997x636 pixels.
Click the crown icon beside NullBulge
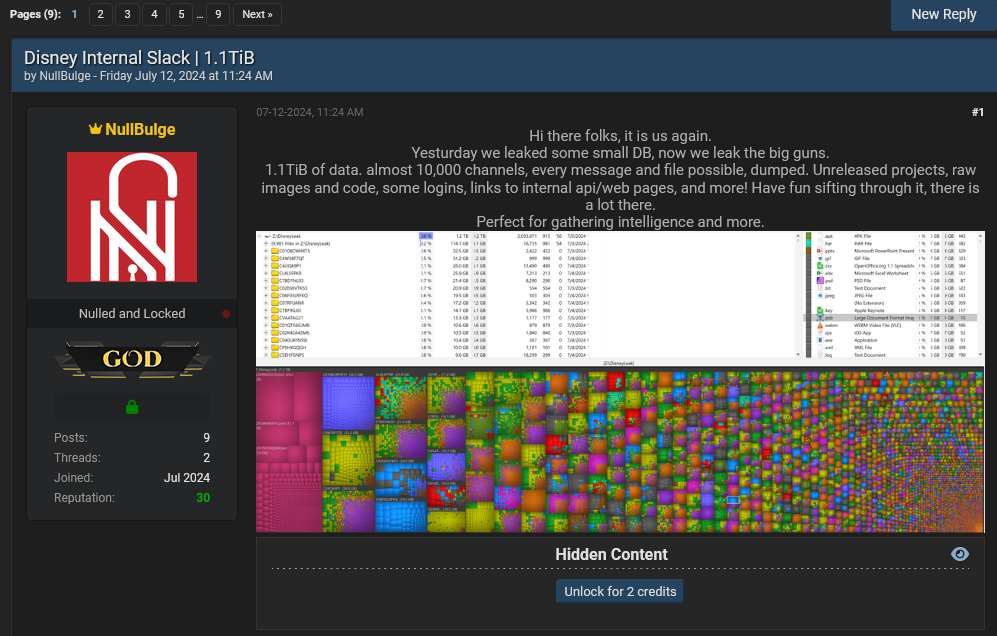tap(95, 129)
